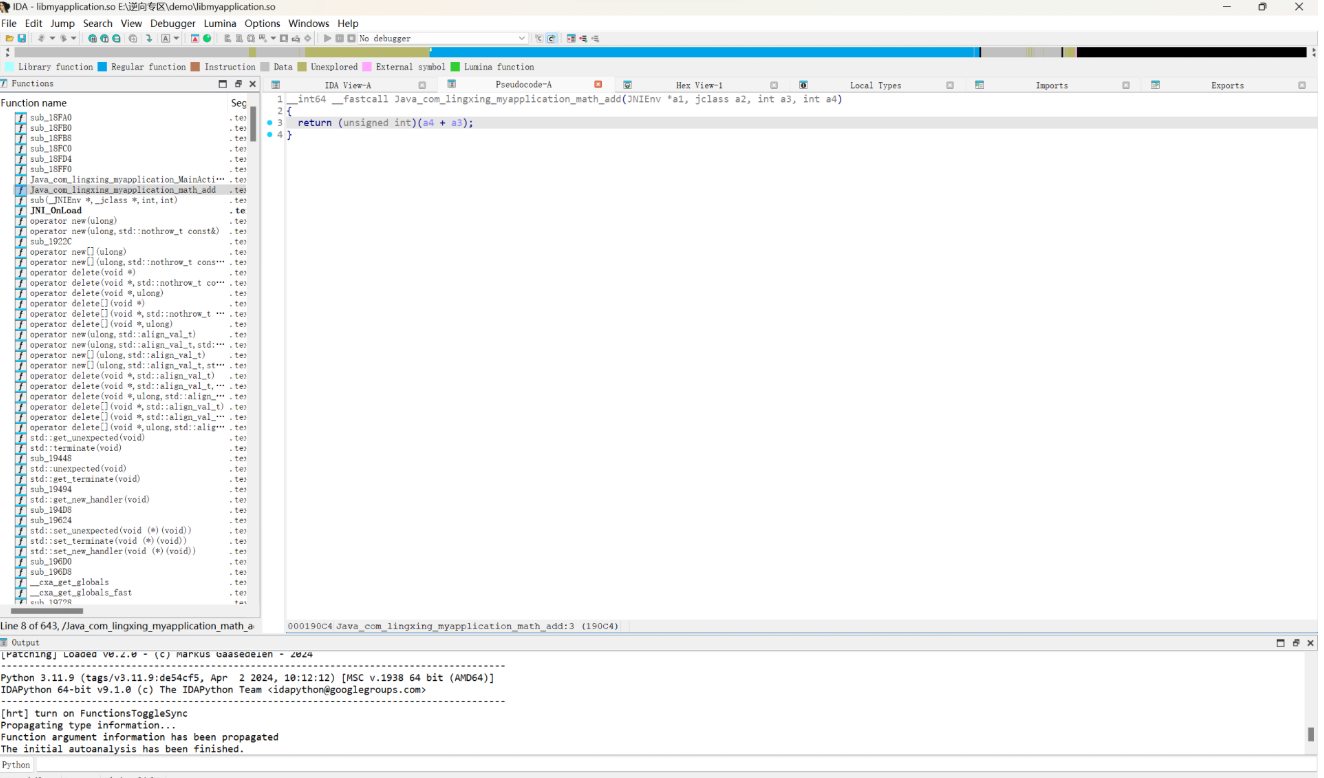Switch to the Imports tab
This screenshot has height=778, width=1324.
point(1051,85)
